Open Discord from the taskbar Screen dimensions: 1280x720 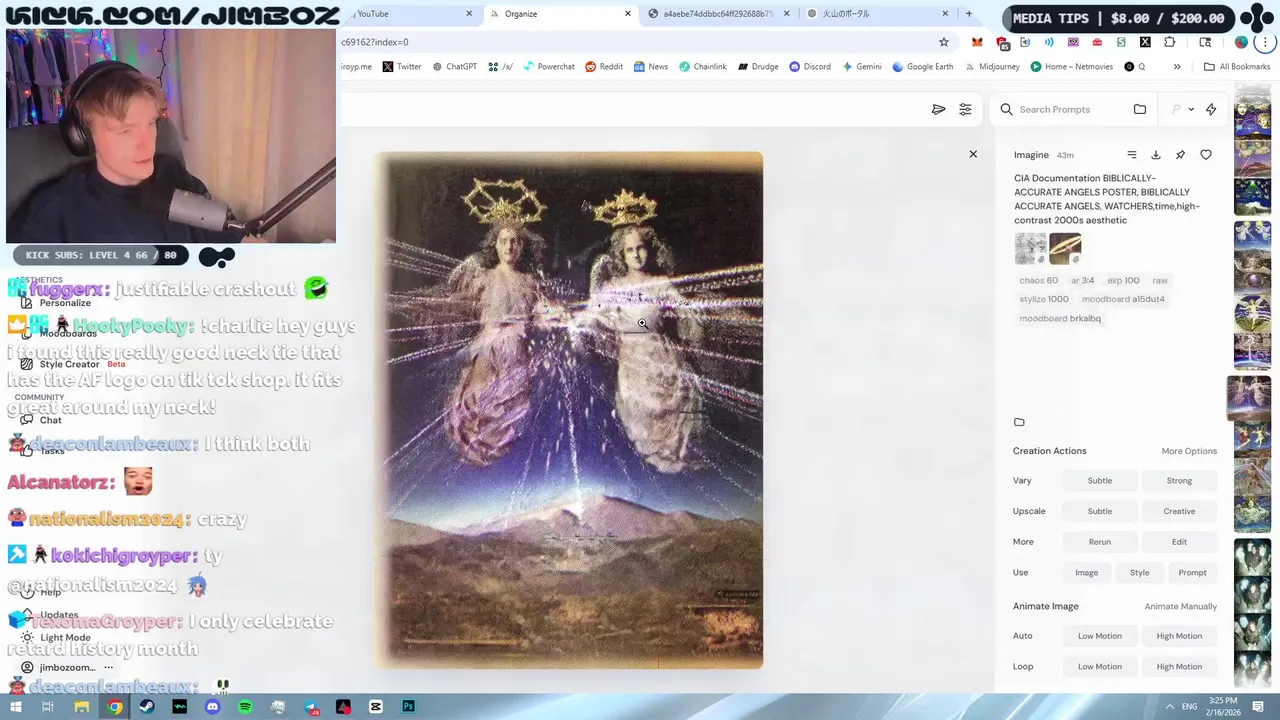(x=212, y=707)
